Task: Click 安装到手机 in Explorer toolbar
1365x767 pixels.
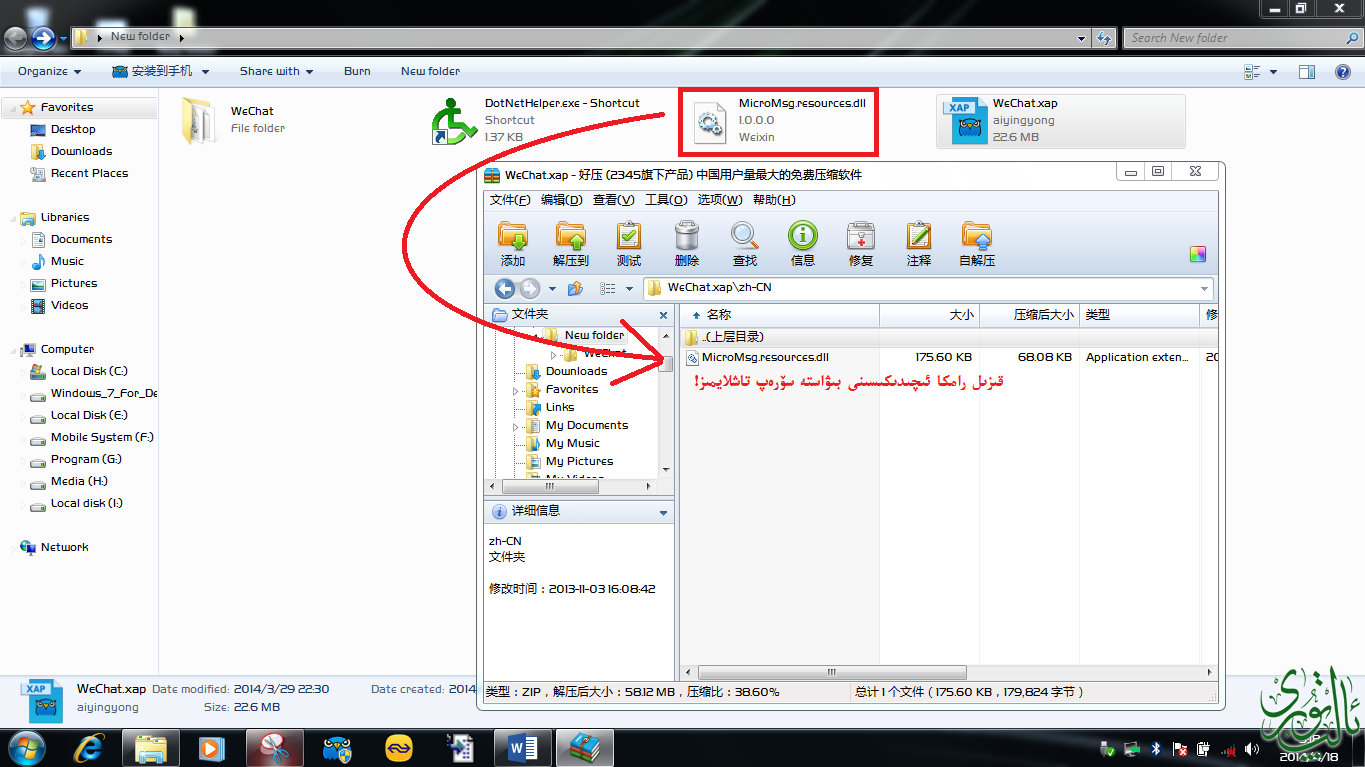Action: pyautogui.click(x=160, y=71)
